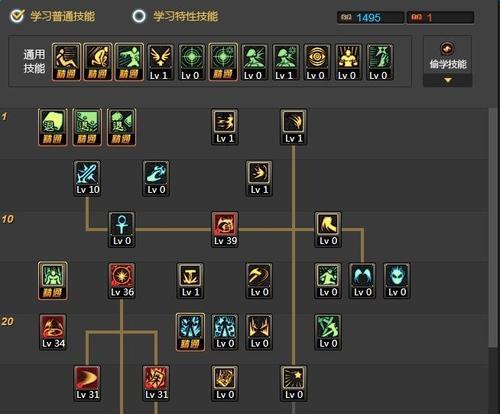The image size is (500, 414).
Task: Click the Lv 10 crossed swords skill icon
Action: [x=87, y=178]
